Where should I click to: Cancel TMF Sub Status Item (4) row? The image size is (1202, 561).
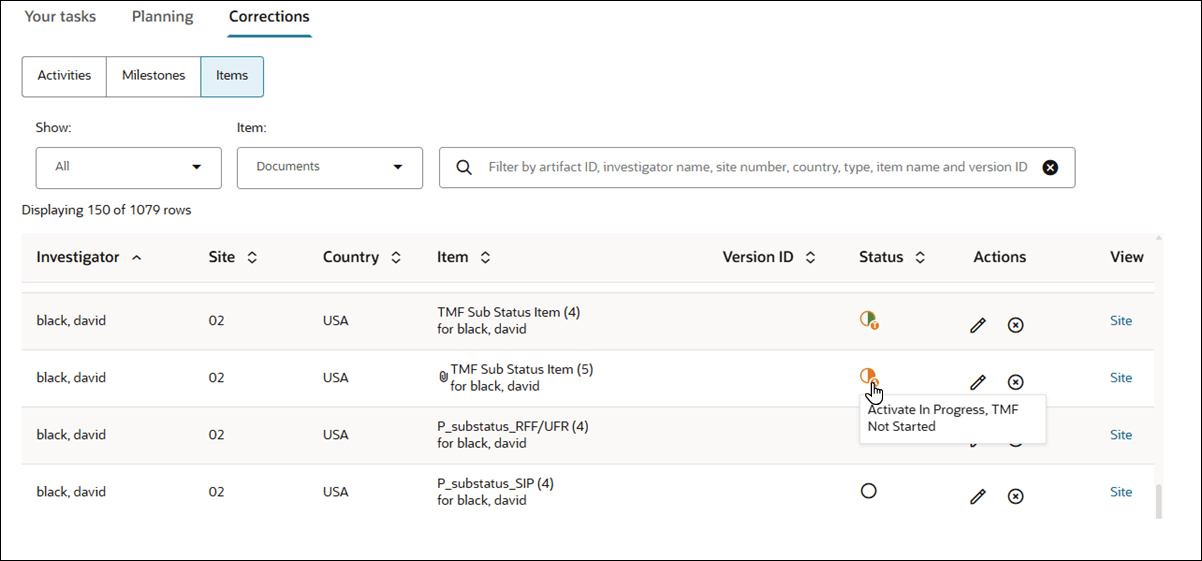click(1015, 325)
